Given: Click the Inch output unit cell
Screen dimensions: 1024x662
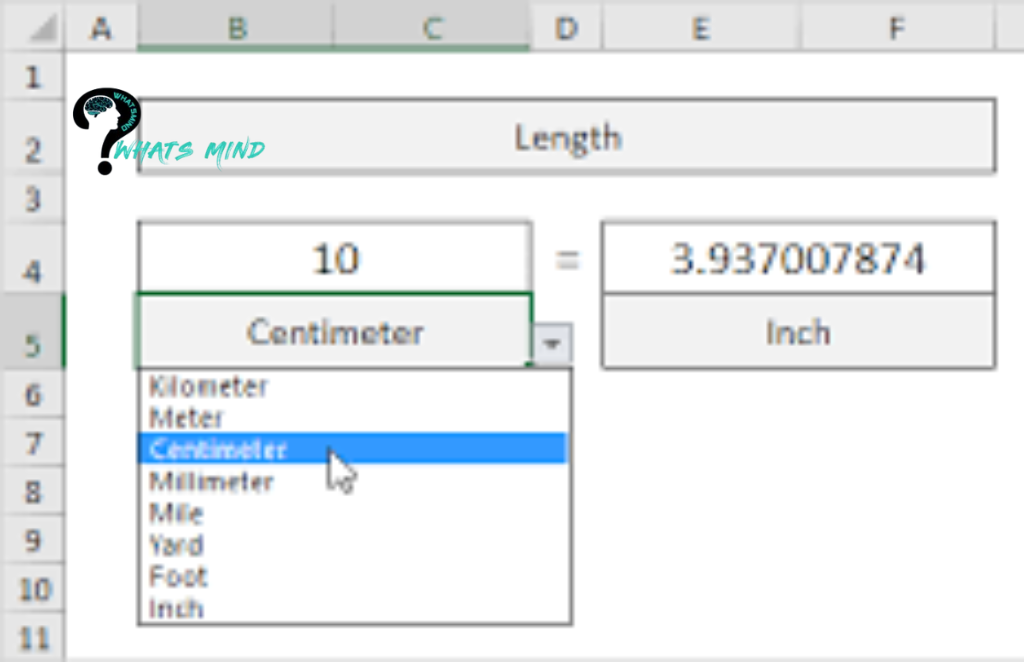Looking at the screenshot, I should pyautogui.click(x=798, y=332).
